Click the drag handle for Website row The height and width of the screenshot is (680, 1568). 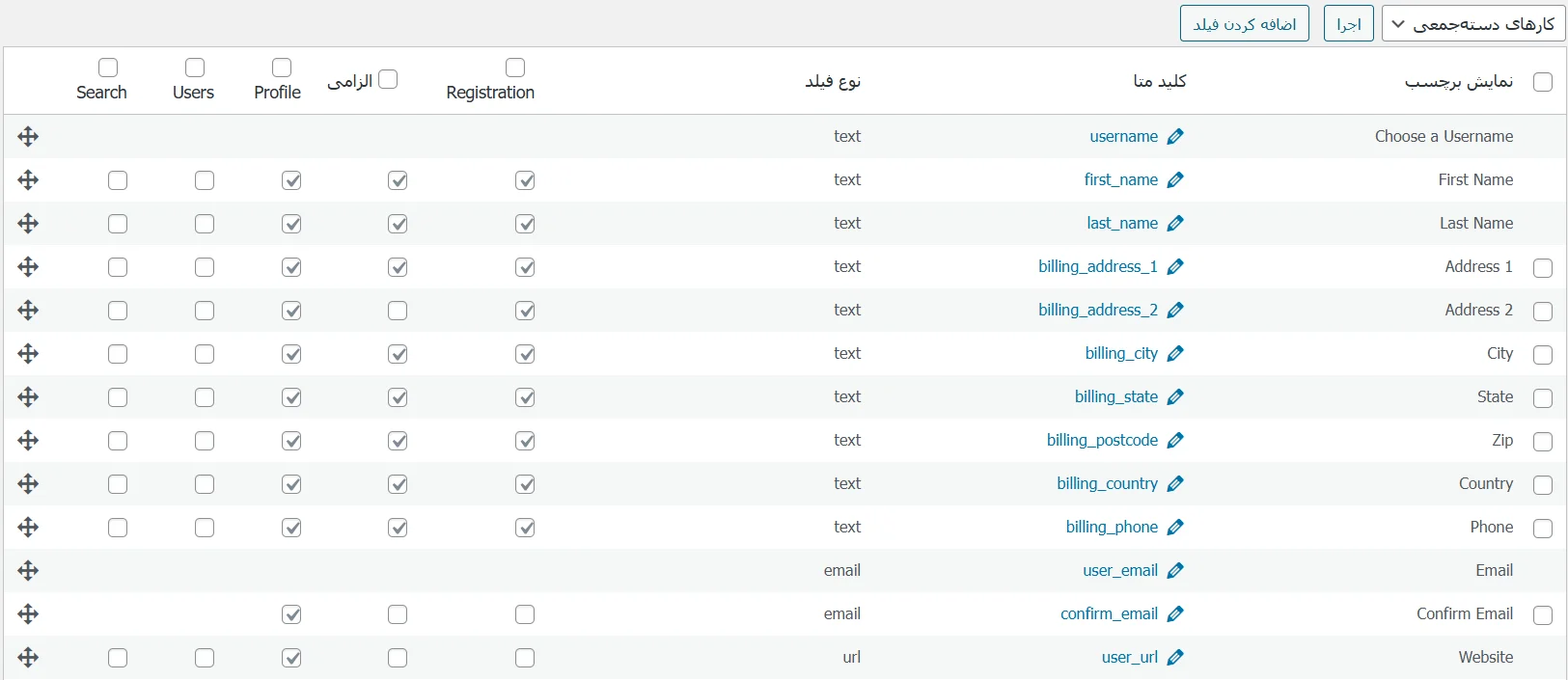[28, 658]
